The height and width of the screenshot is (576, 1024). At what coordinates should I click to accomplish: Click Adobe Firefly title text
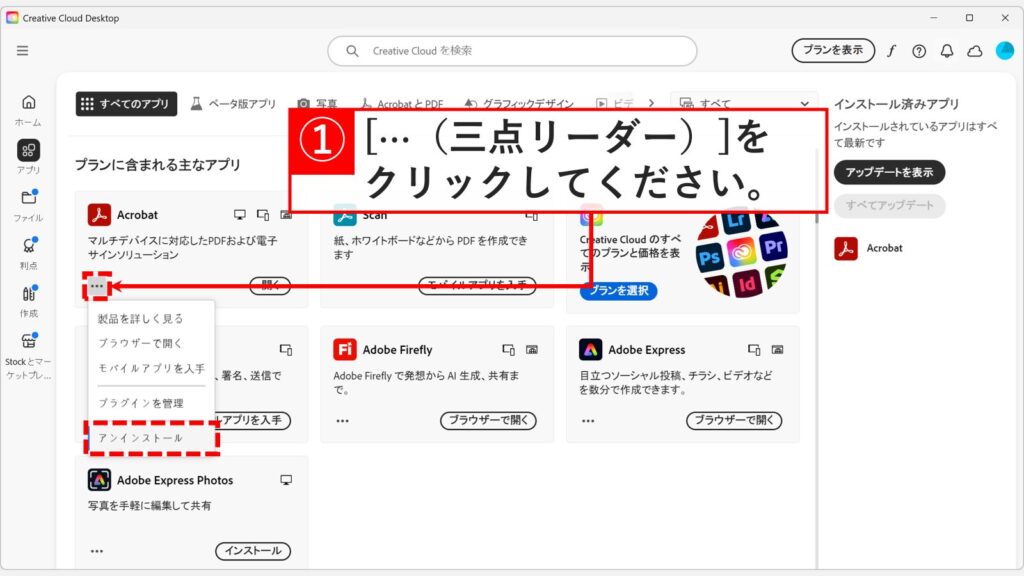[397, 350]
